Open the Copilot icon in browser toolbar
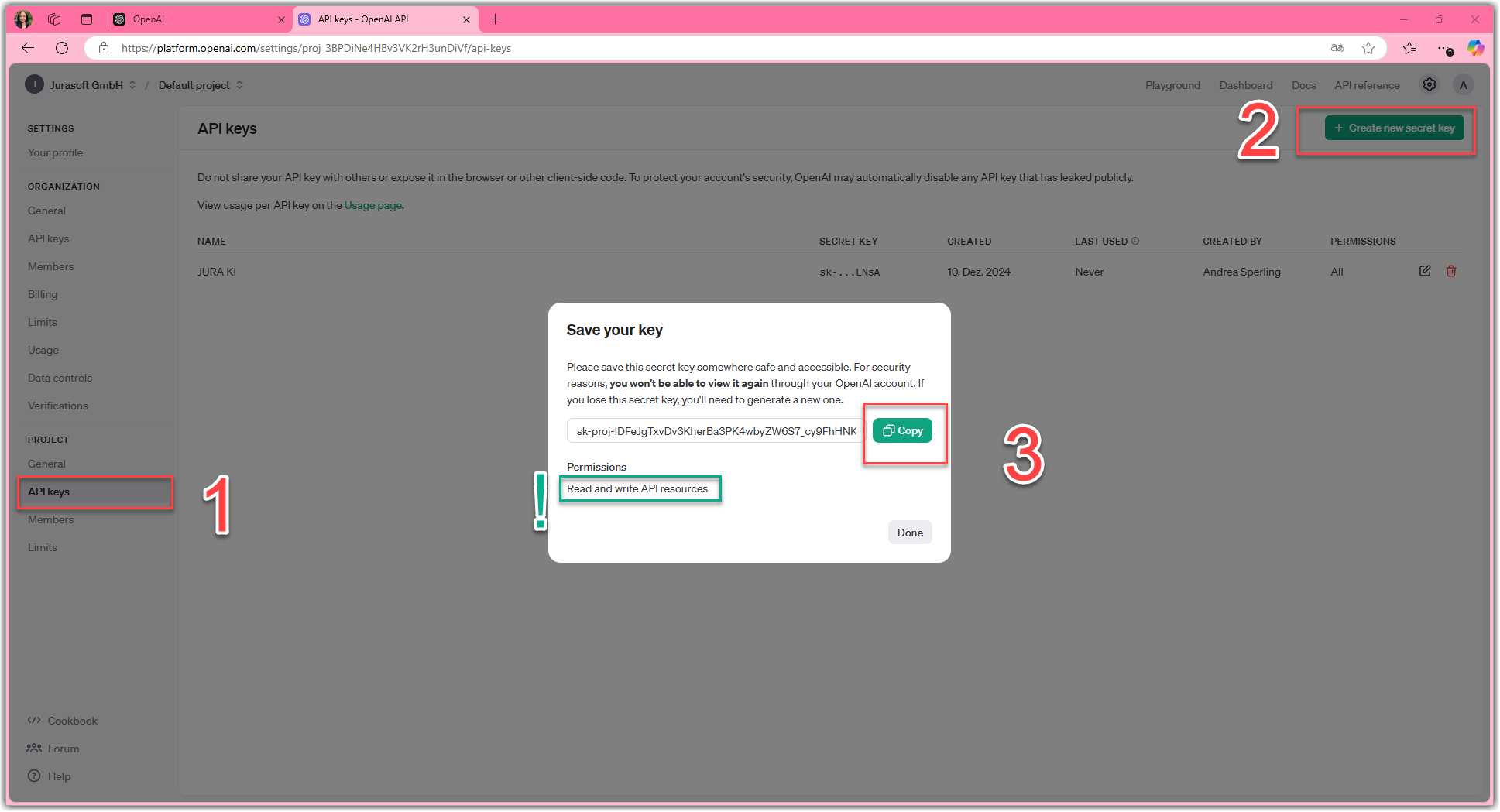Screen dimensions: 1500x812 click(x=1475, y=48)
